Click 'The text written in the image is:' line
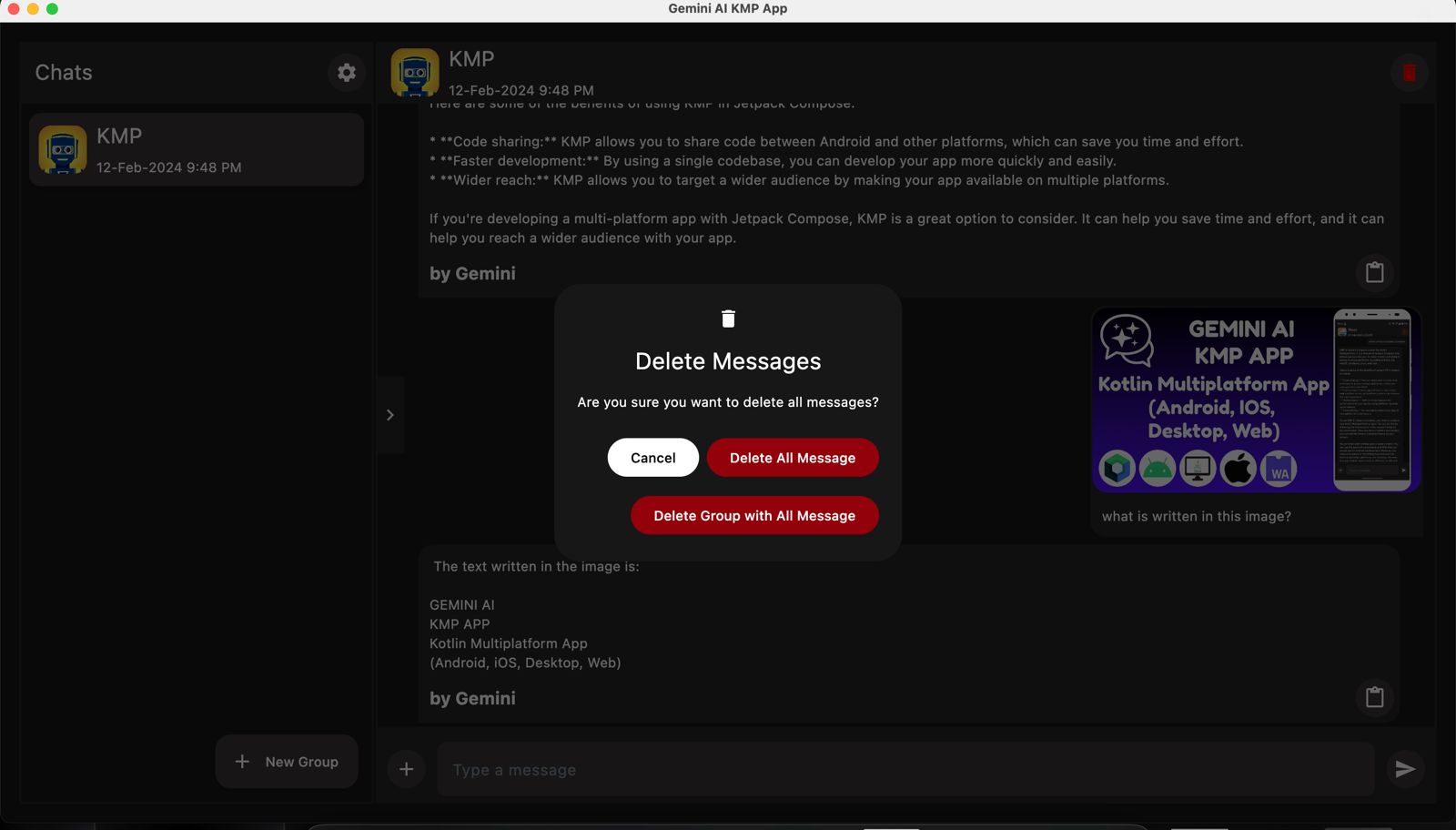 [536, 566]
